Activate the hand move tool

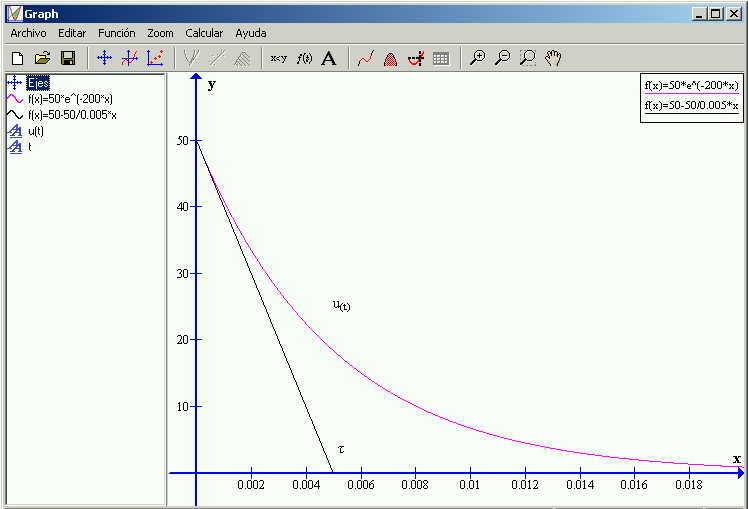pos(553,58)
